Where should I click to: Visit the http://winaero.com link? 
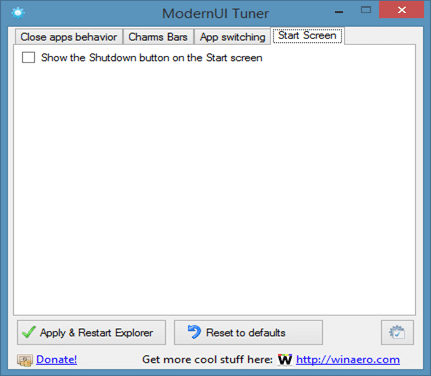tap(348, 360)
